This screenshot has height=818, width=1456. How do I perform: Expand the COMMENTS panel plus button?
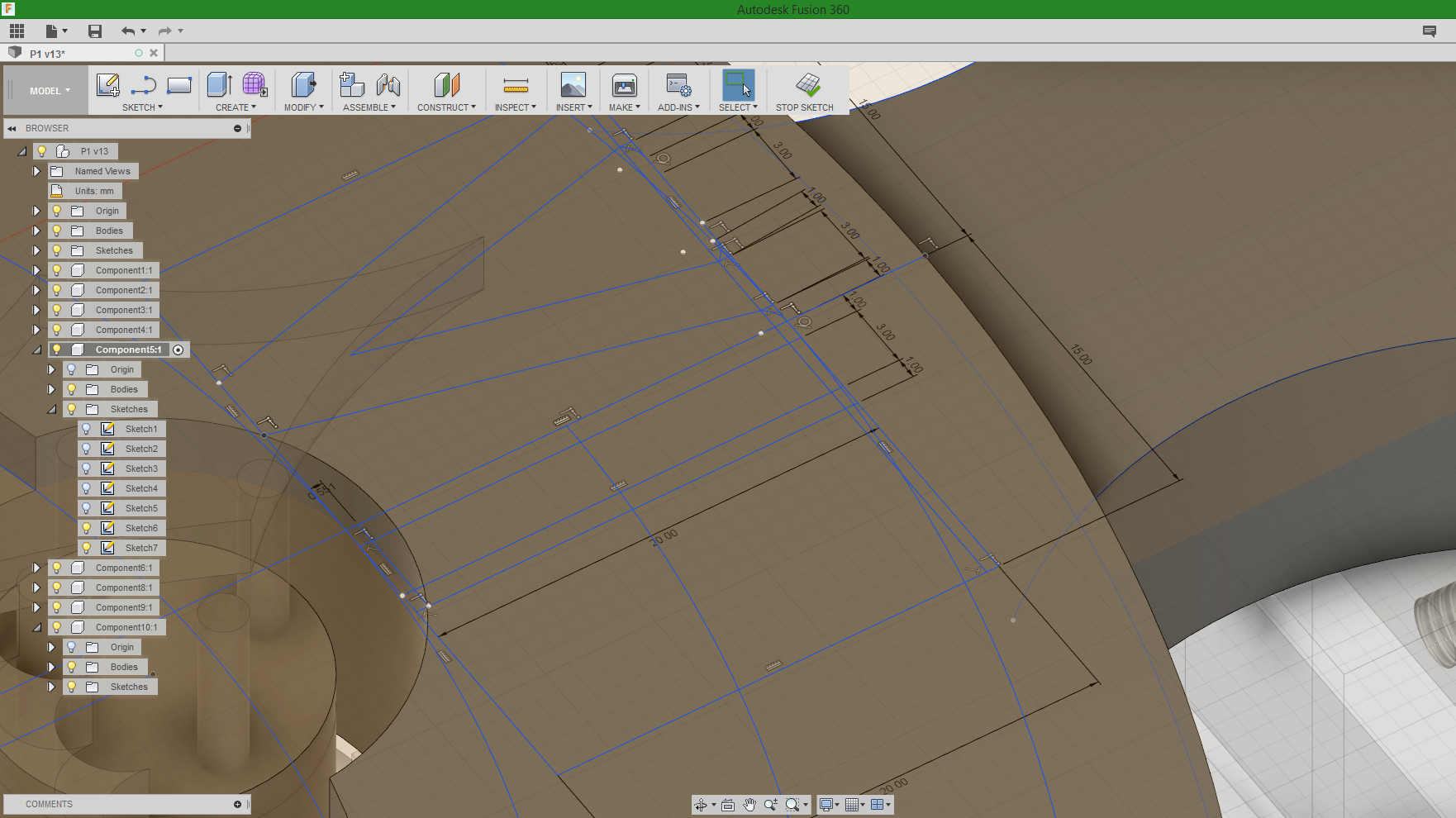pyautogui.click(x=238, y=804)
